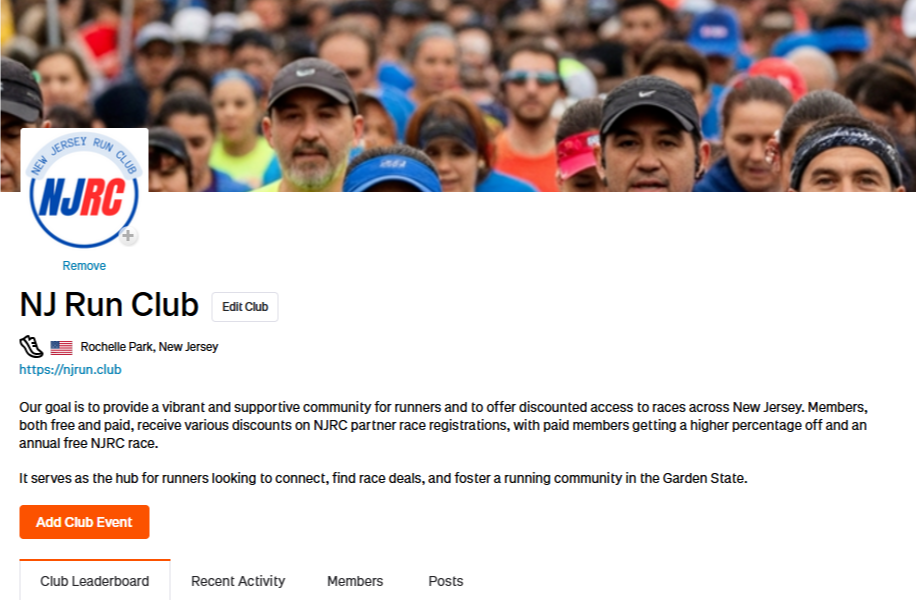Select the Members tab
Image resolution: width=917 pixels, height=600 pixels.
click(x=355, y=581)
